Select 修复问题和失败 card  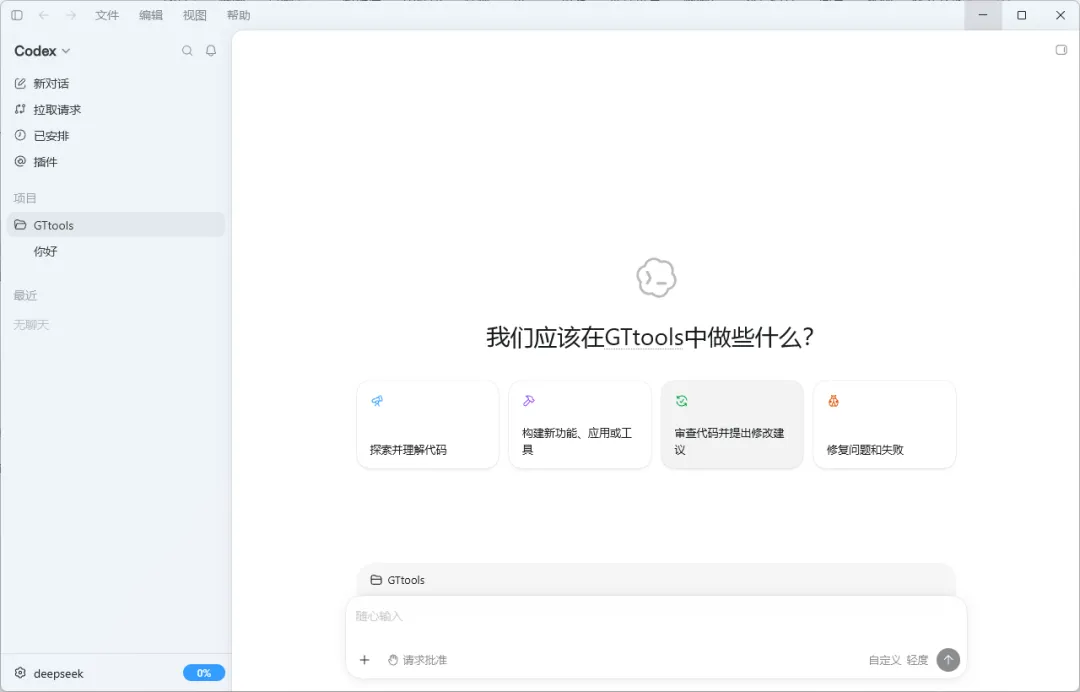pos(884,425)
